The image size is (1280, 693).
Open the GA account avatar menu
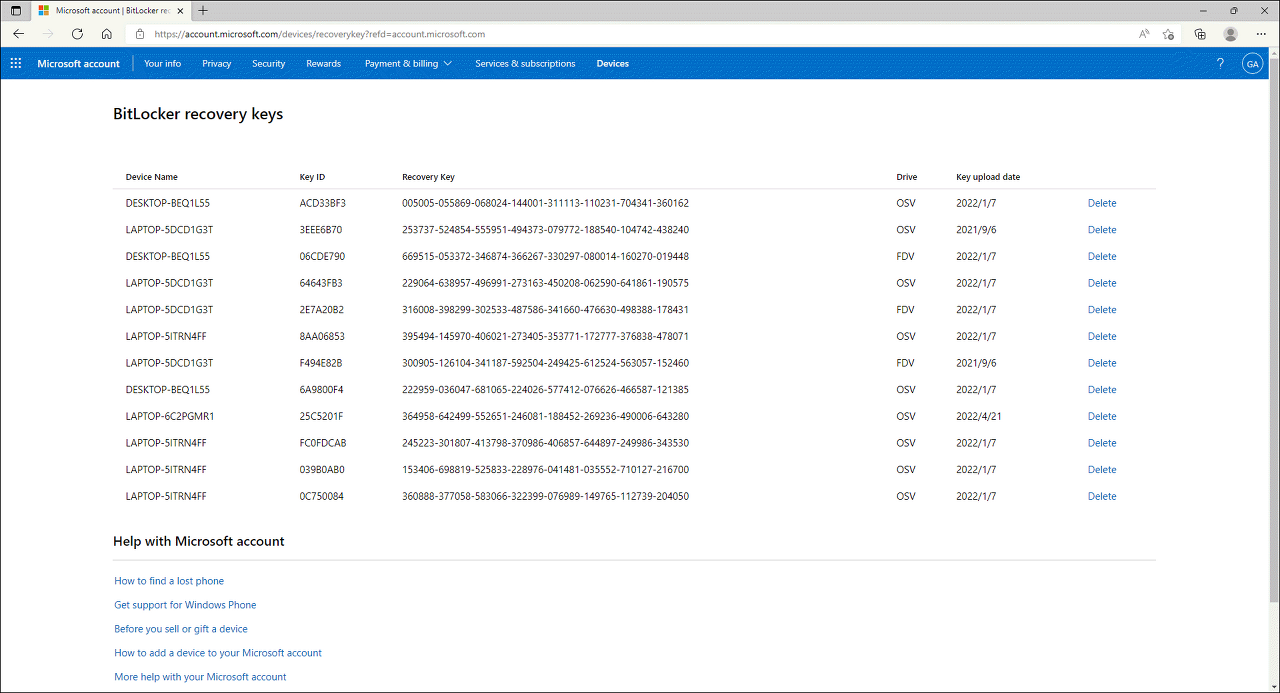pos(1252,63)
